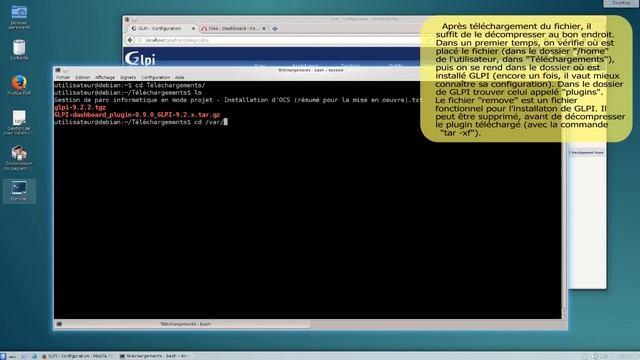
Task: Close the GLPI - Configuration tab
Action: pos(193,29)
